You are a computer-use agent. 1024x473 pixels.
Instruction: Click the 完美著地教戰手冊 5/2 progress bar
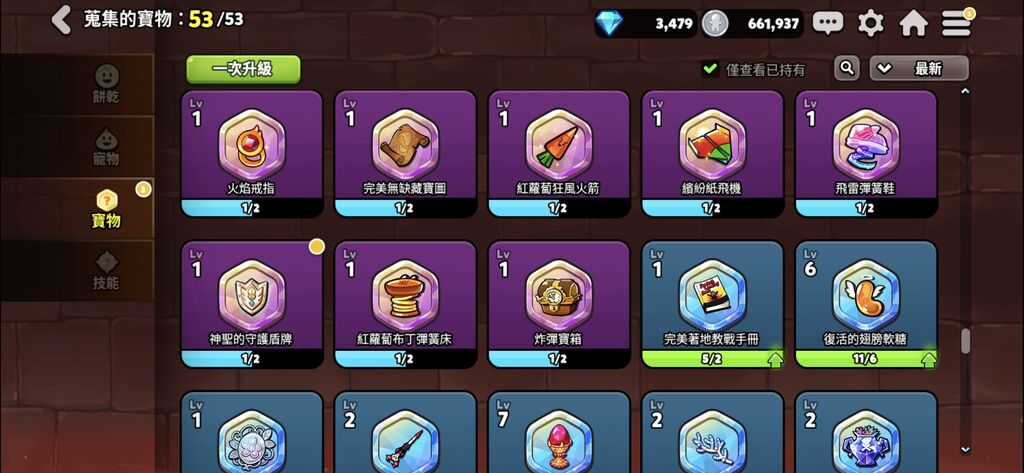tap(712, 359)
